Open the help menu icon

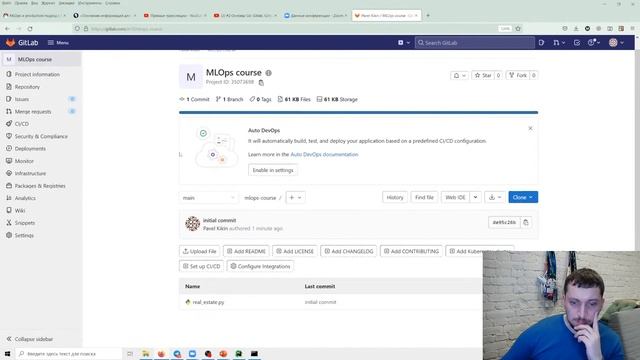(x=593, y=42)
